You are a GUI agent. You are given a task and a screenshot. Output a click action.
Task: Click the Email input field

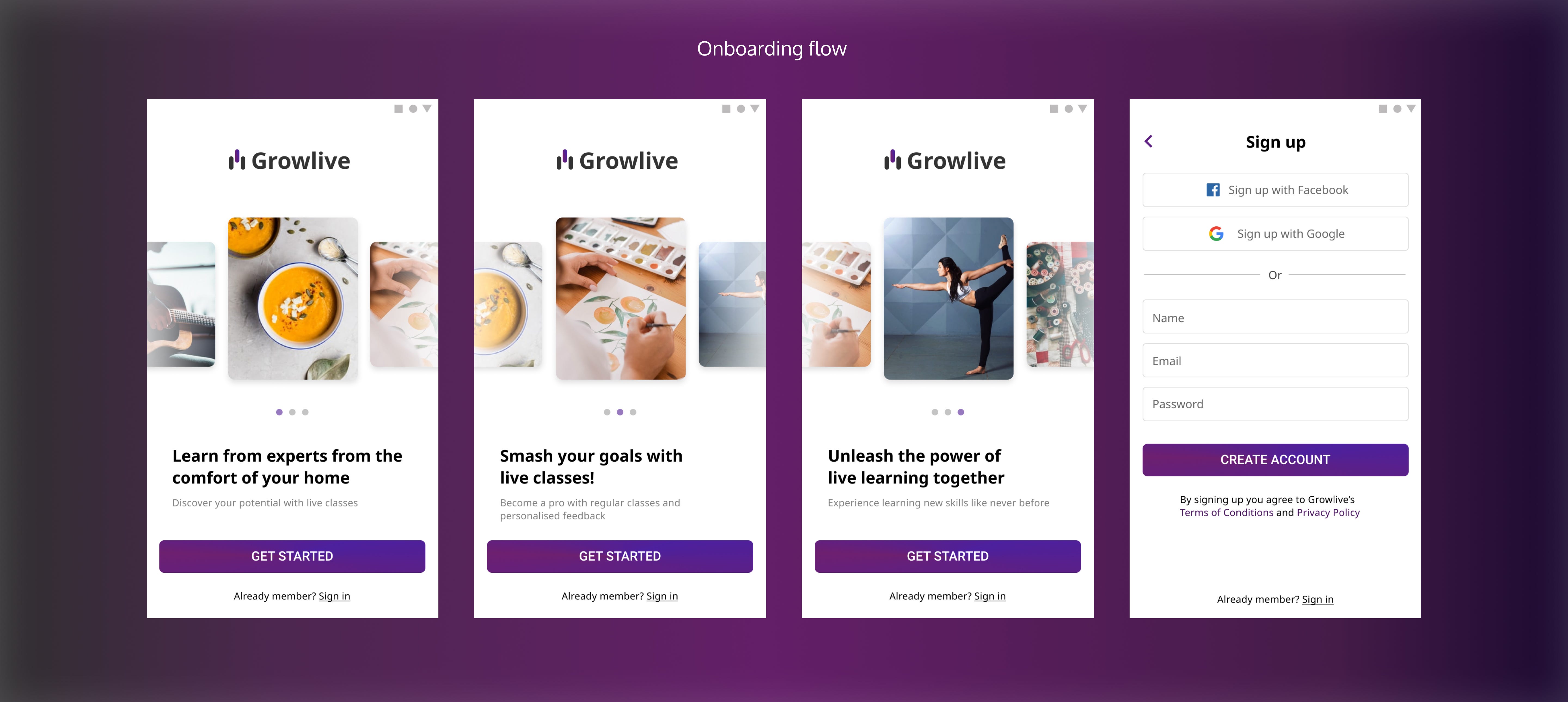click(1275, 361)
